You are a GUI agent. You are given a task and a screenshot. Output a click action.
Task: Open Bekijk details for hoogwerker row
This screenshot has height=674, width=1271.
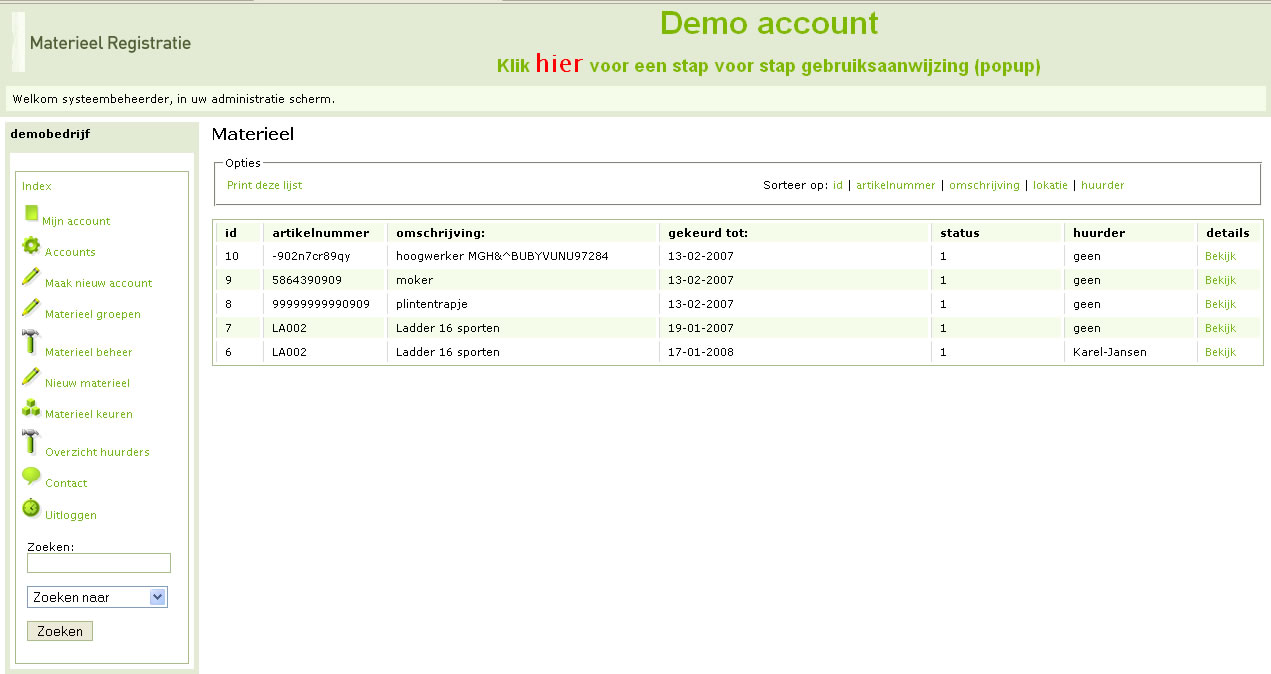point(1220,256)
